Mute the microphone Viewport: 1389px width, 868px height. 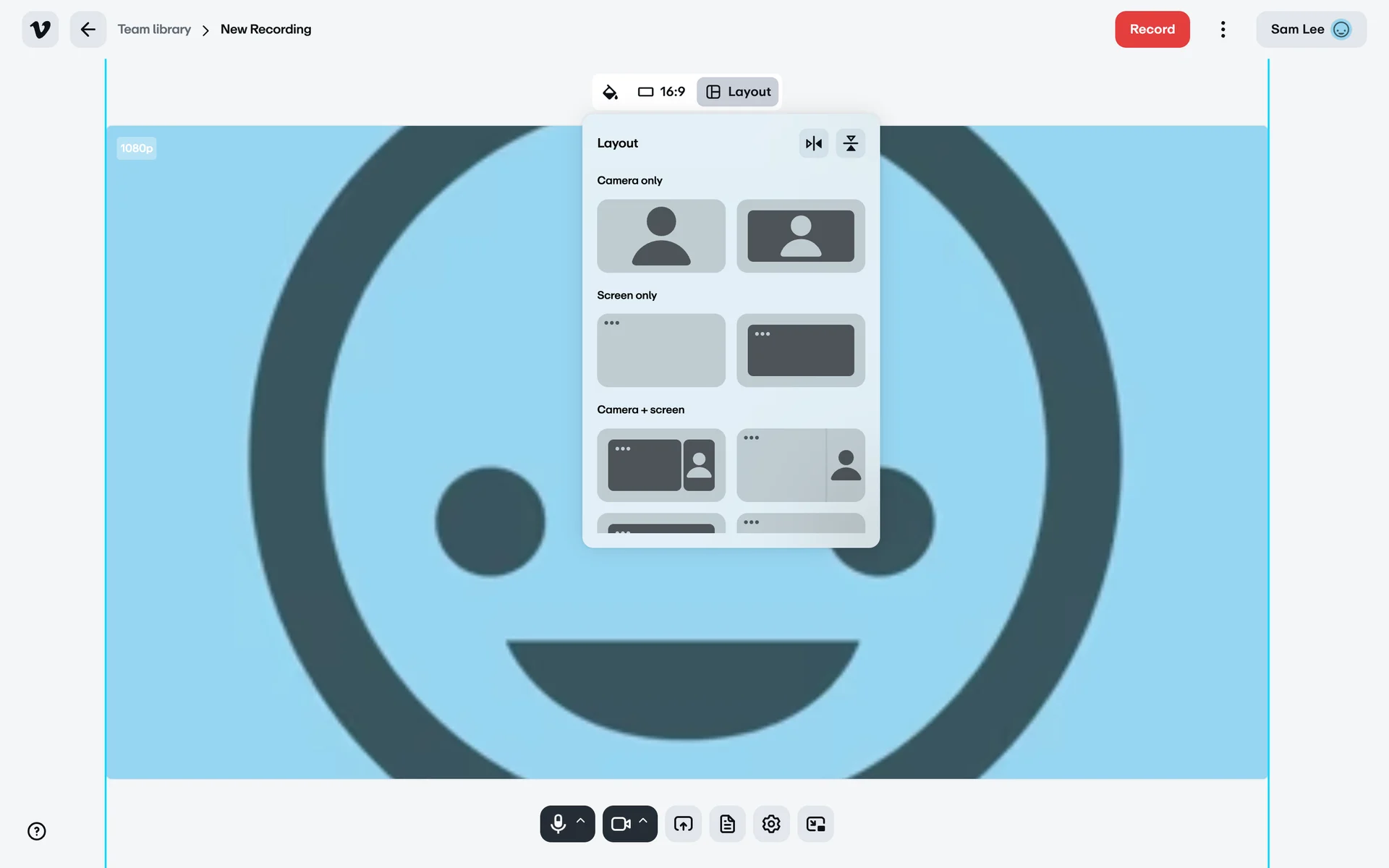[x=558, y=824]
